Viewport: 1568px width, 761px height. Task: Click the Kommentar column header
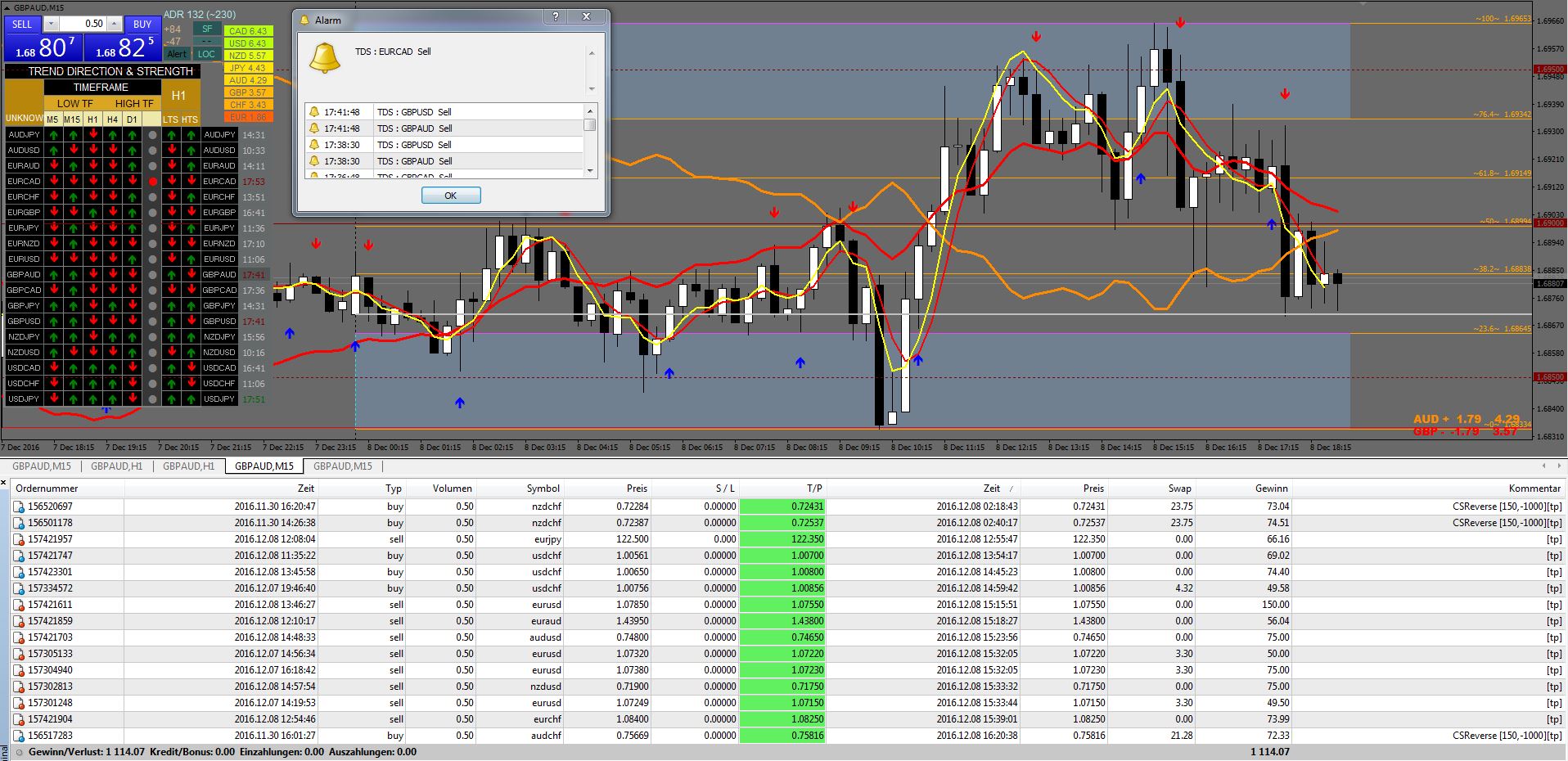pos(1429,489)
